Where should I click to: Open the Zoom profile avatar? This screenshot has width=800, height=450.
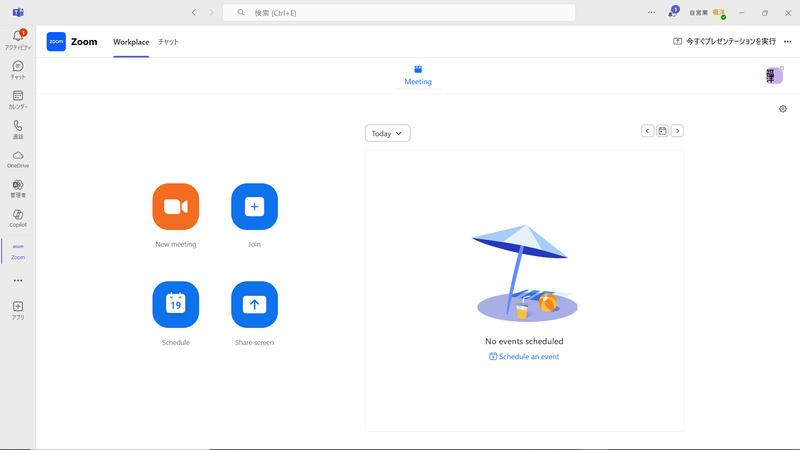pyautogui.click(x=774, y=76)
